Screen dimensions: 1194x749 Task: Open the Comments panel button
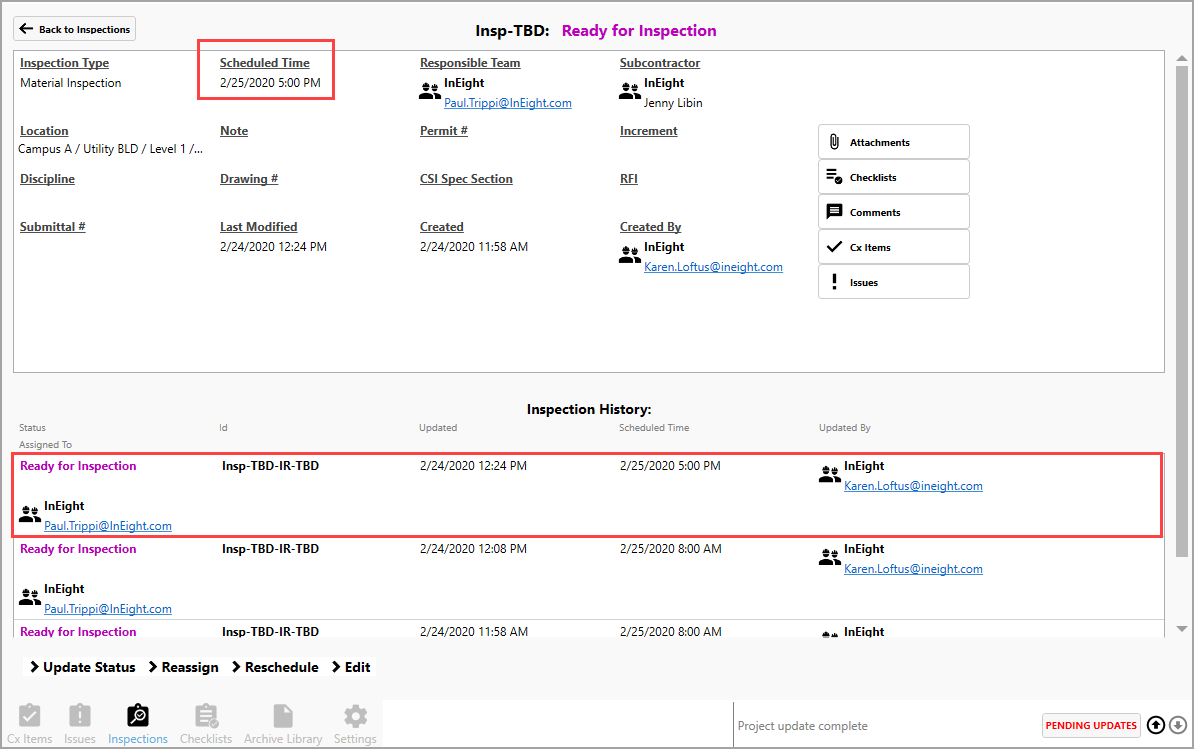click(893, 212)
